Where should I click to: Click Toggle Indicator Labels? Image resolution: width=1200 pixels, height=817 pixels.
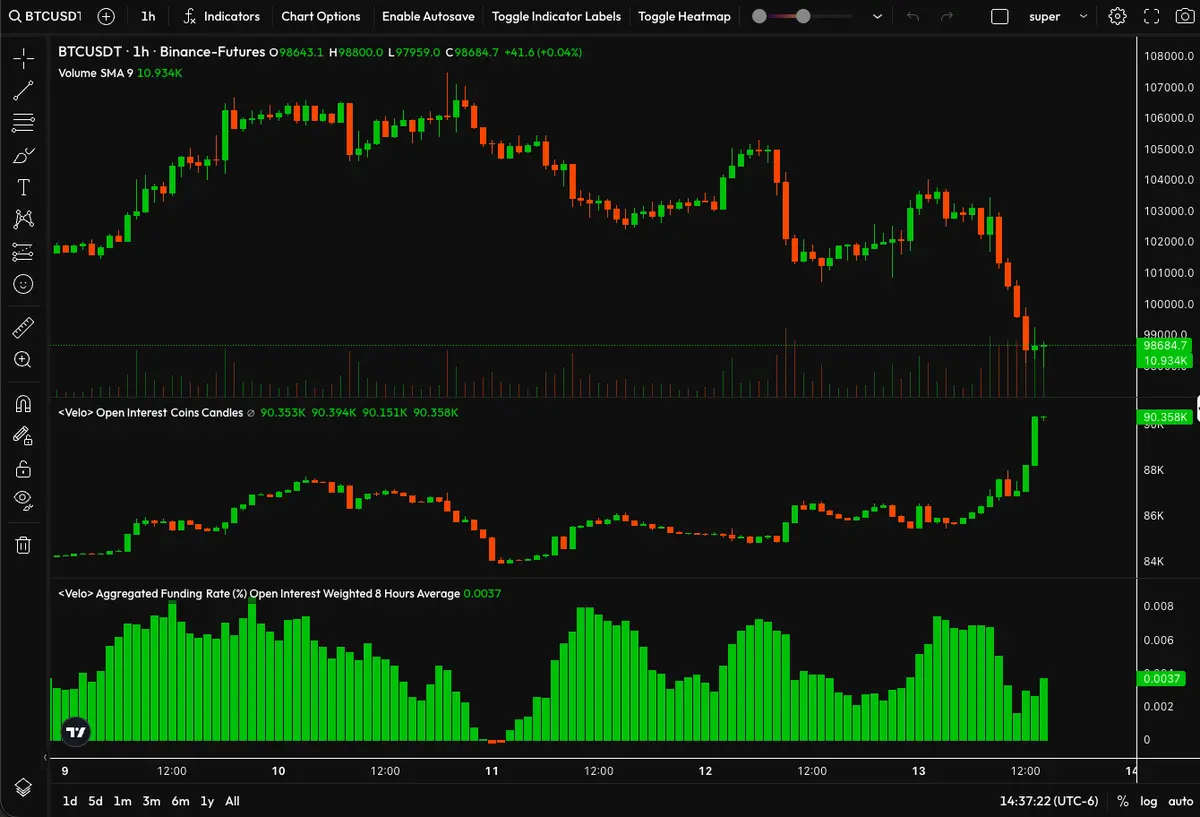[x=556, y=16]
